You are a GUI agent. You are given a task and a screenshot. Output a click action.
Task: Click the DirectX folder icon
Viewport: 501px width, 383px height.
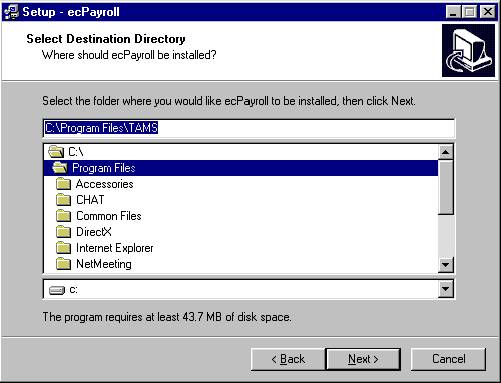[x=64, y=232]
